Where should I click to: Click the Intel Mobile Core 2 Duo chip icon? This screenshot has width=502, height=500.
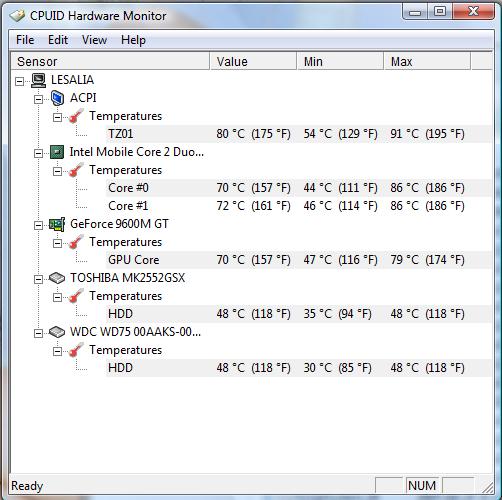point(57,152)
